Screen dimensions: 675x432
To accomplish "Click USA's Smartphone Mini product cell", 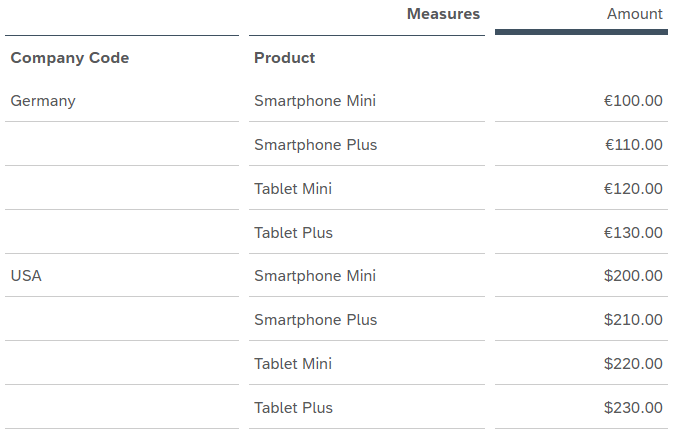I will pyautogui.click(x=315, y=276).
